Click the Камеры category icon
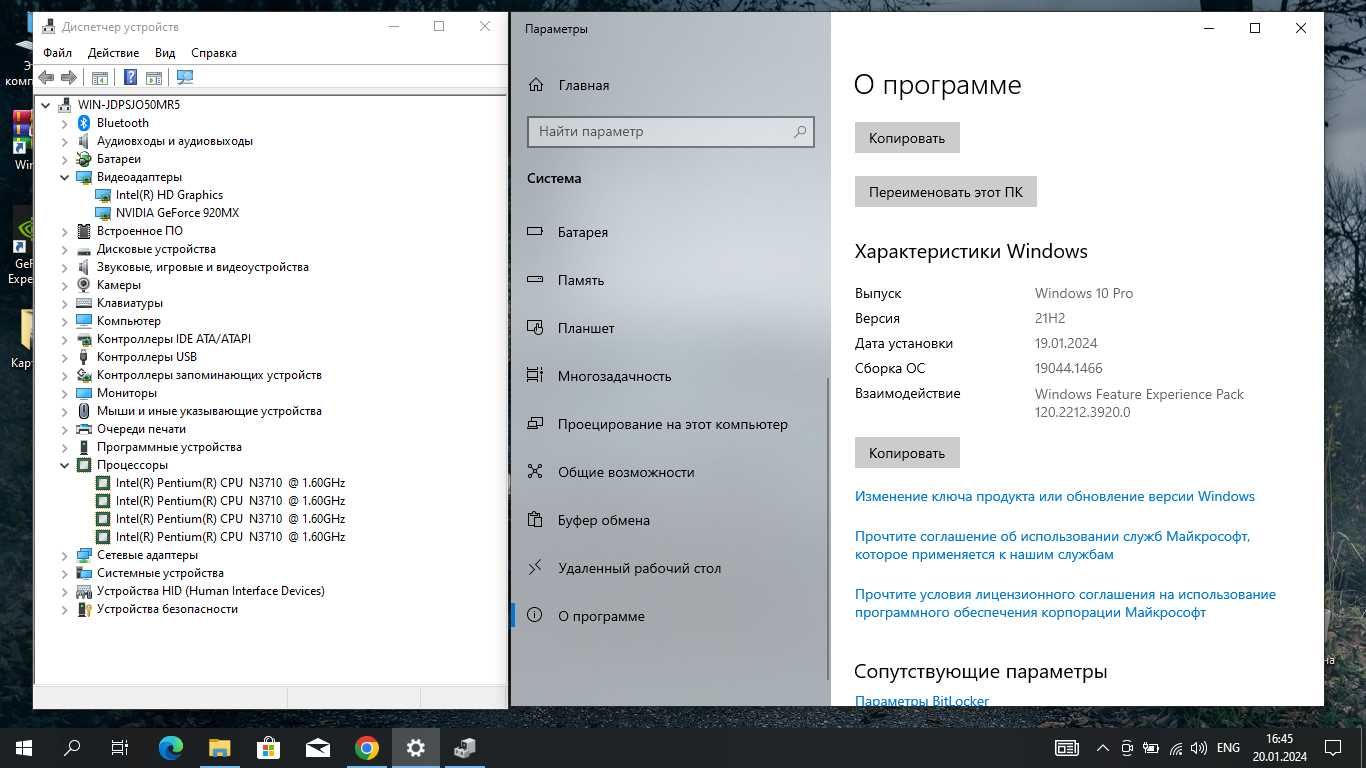The width and height of the screenshot is (1366, 768). 84,285
